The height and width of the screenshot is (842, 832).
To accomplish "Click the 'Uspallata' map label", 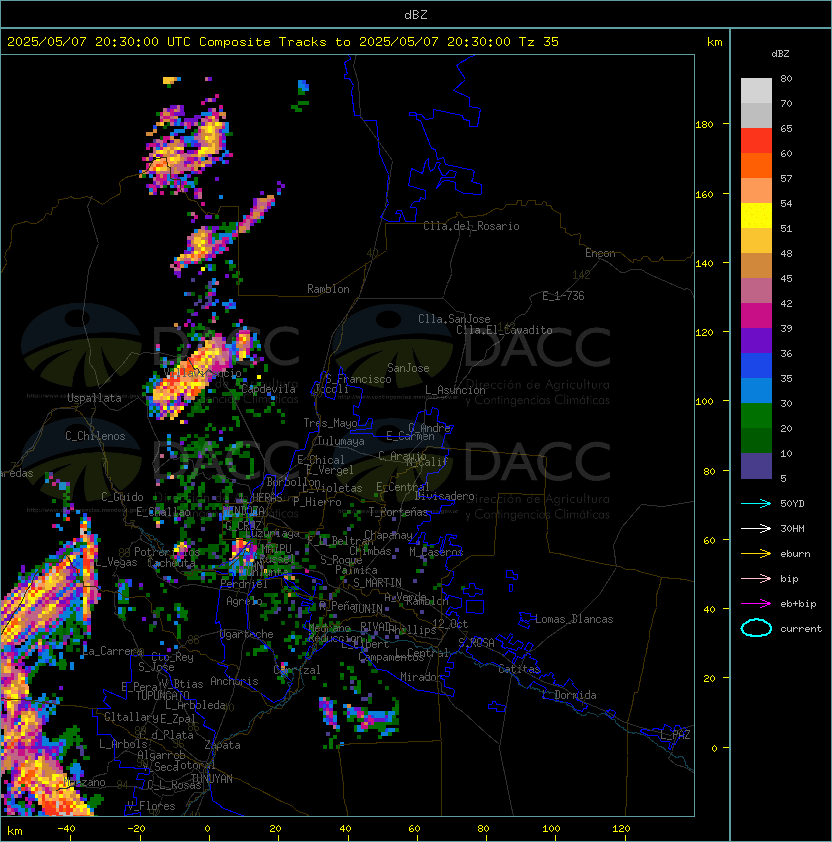I will point(94,398).
